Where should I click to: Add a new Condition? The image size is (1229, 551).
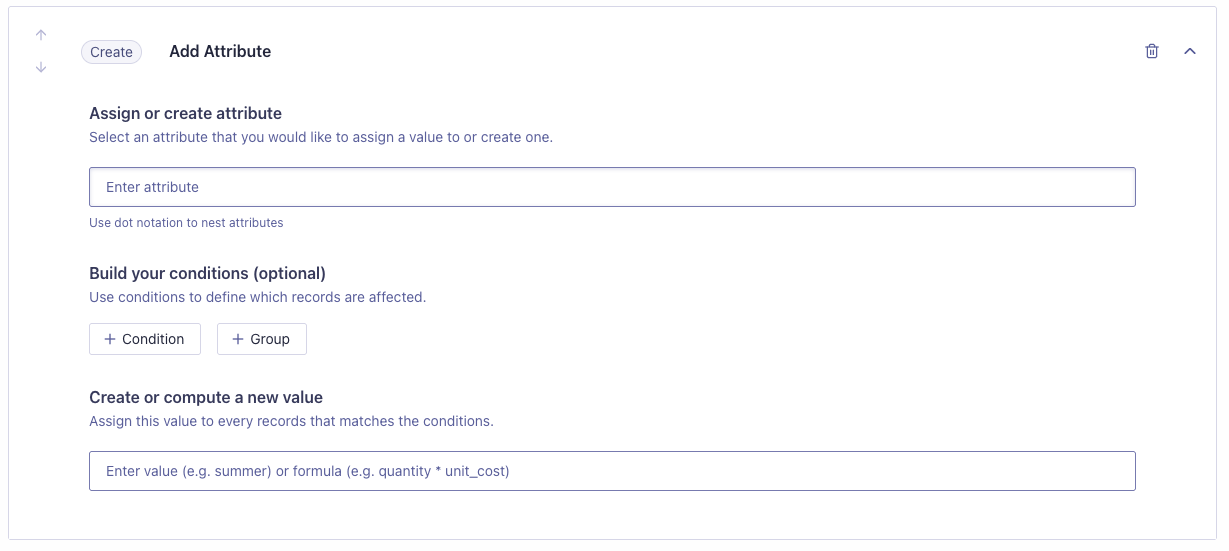(145, 339)
